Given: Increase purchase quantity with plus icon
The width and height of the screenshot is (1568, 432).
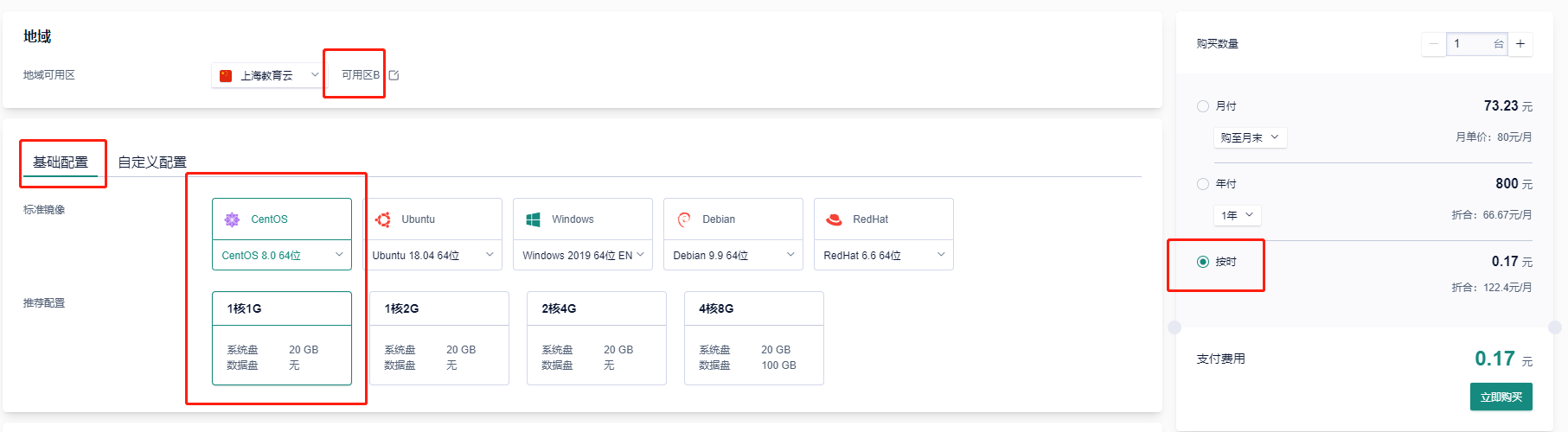Looking at the screenshot, I should 1520,44.
